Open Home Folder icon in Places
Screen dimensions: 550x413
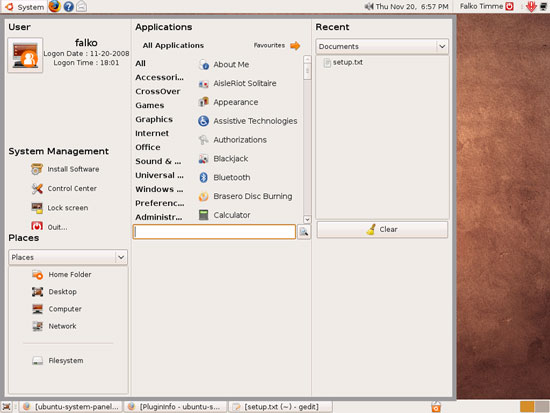point(38,275)
